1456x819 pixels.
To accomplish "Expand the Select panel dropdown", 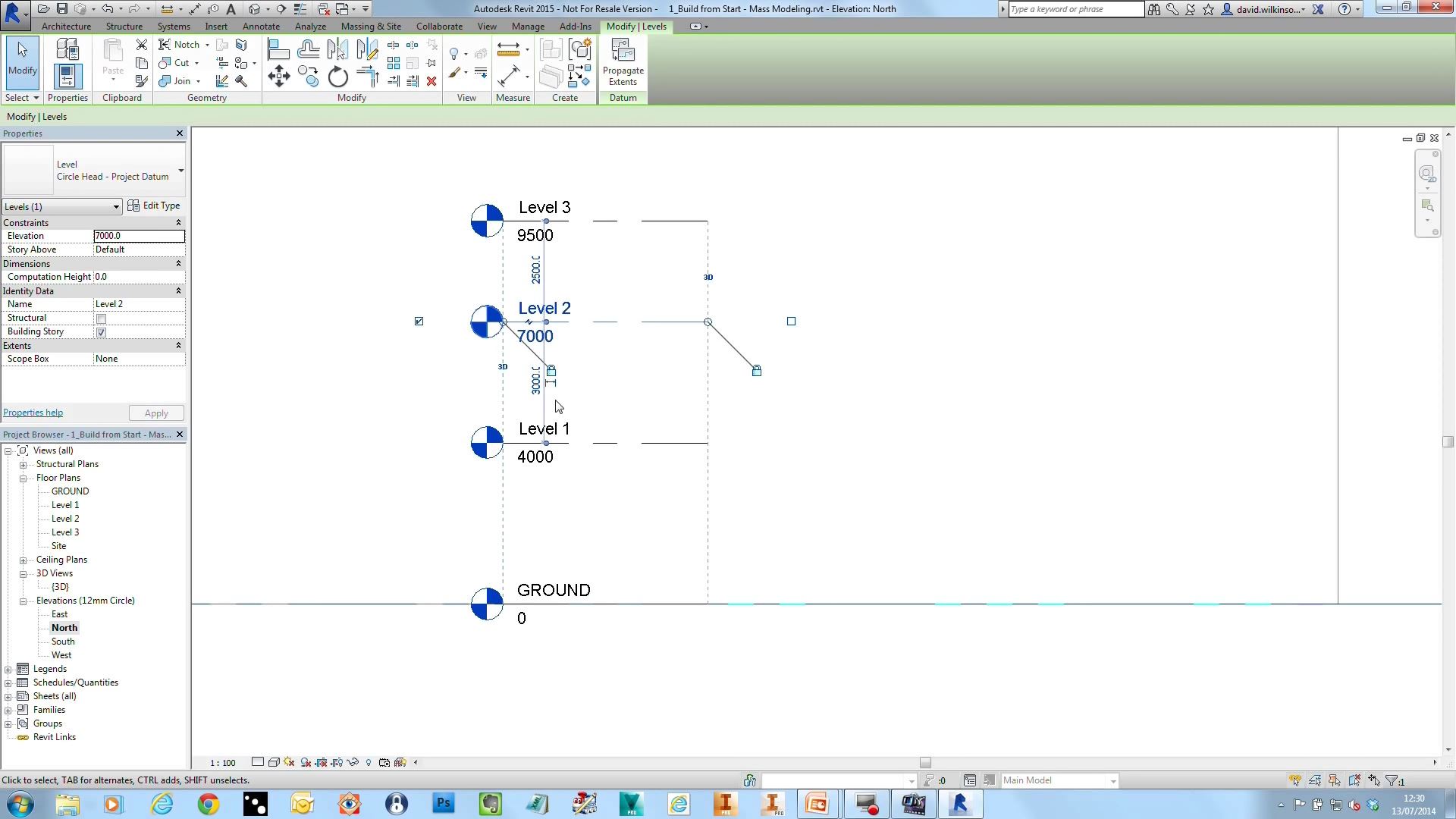I will coord(21,98).
